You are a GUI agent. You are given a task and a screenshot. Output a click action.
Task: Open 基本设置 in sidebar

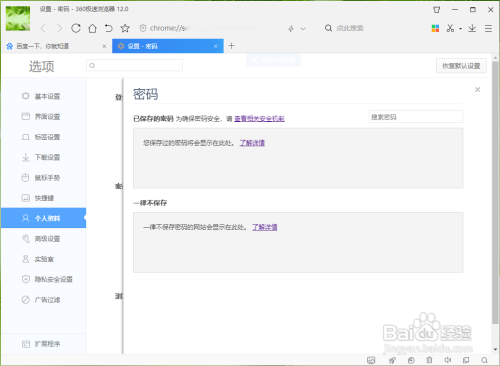point(43,96)
